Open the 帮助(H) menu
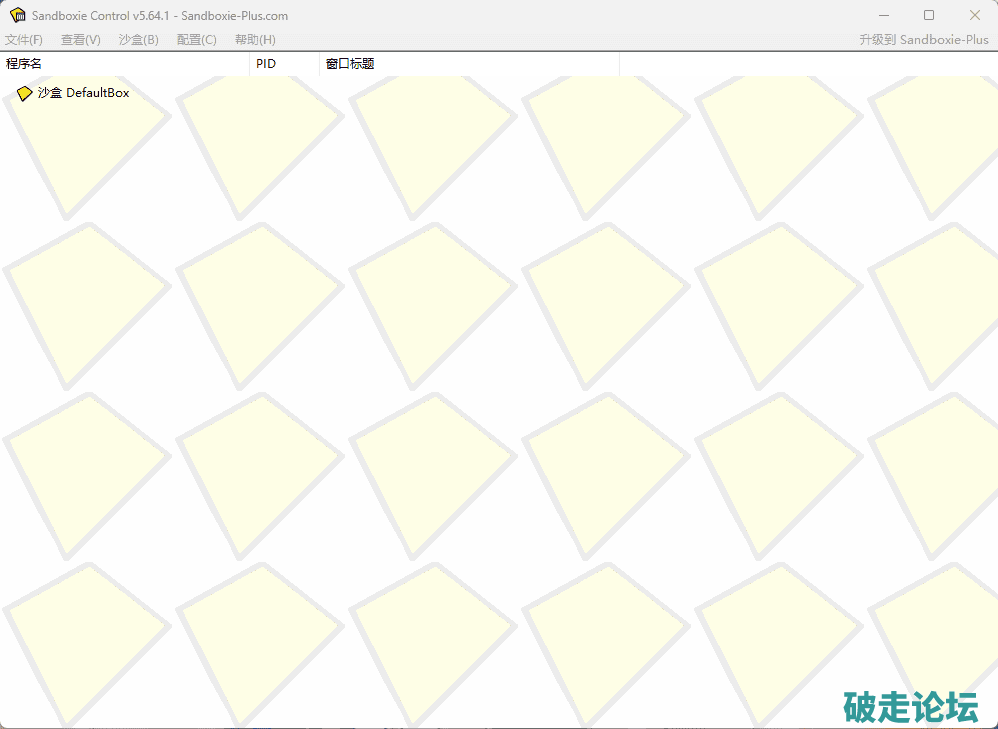 click(255, 40)
